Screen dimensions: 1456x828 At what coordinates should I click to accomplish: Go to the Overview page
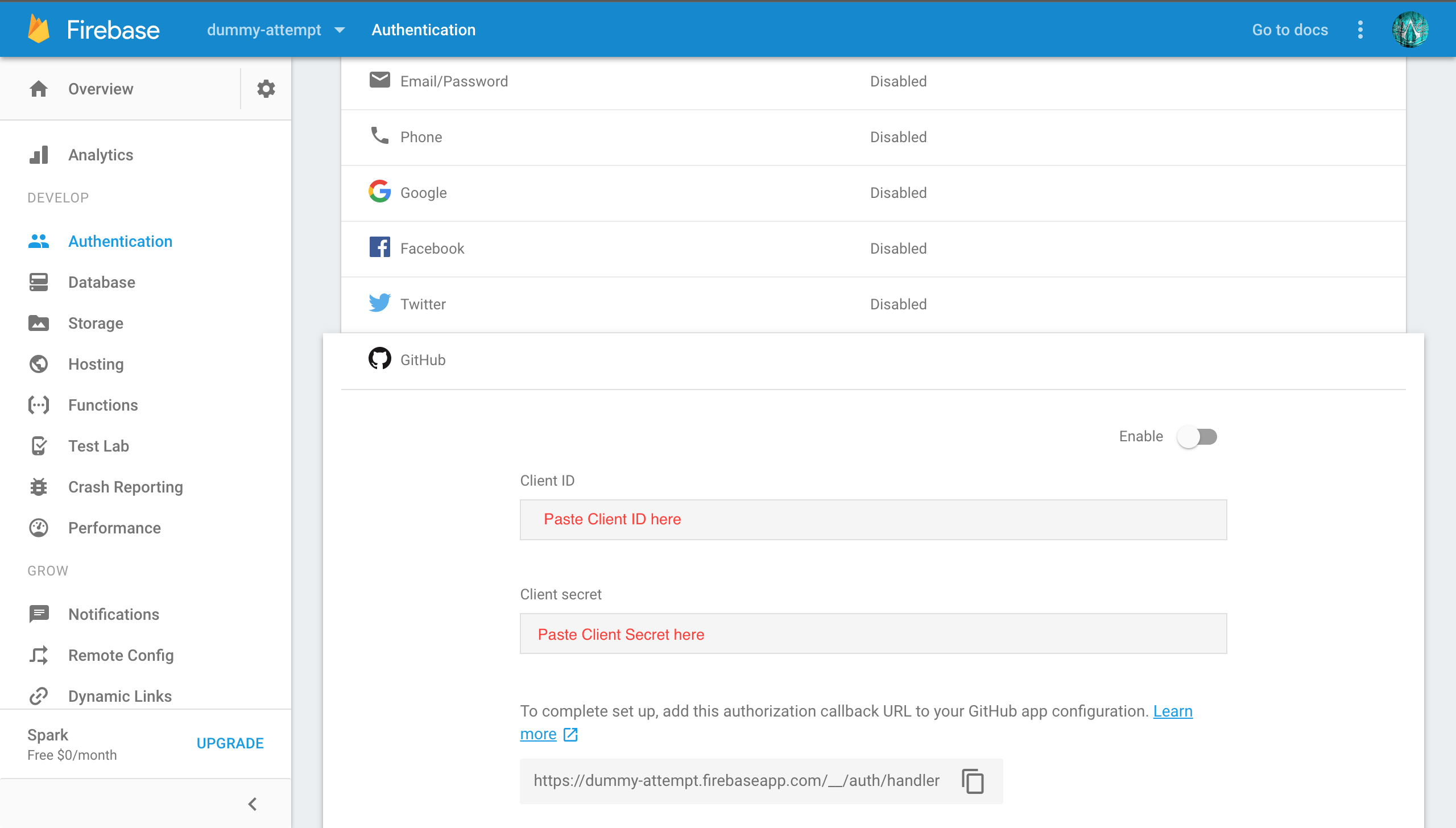point(100,89)
